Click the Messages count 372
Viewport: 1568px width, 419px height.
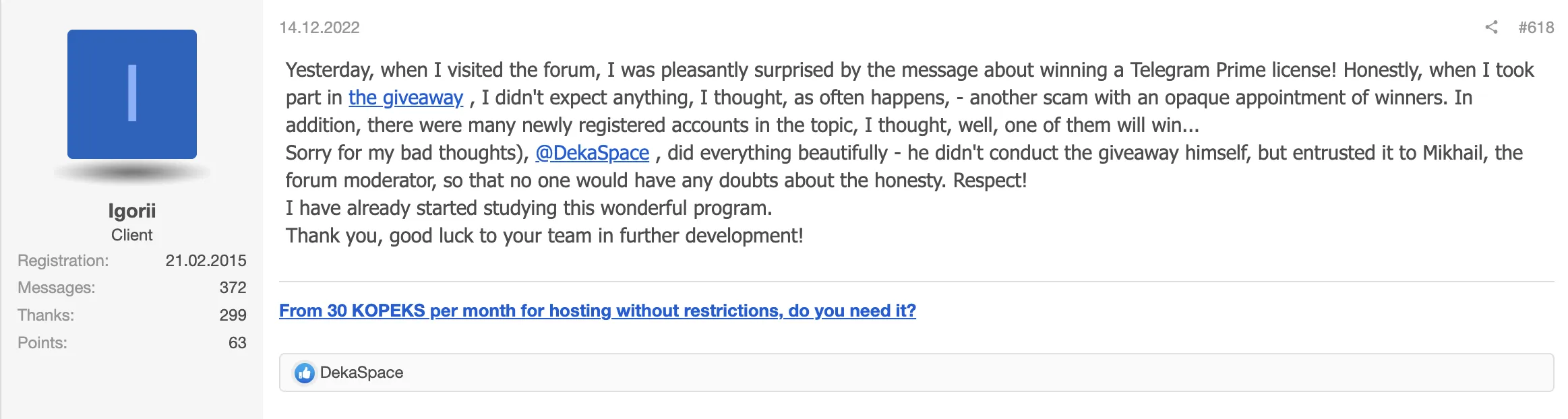(233, 288)
